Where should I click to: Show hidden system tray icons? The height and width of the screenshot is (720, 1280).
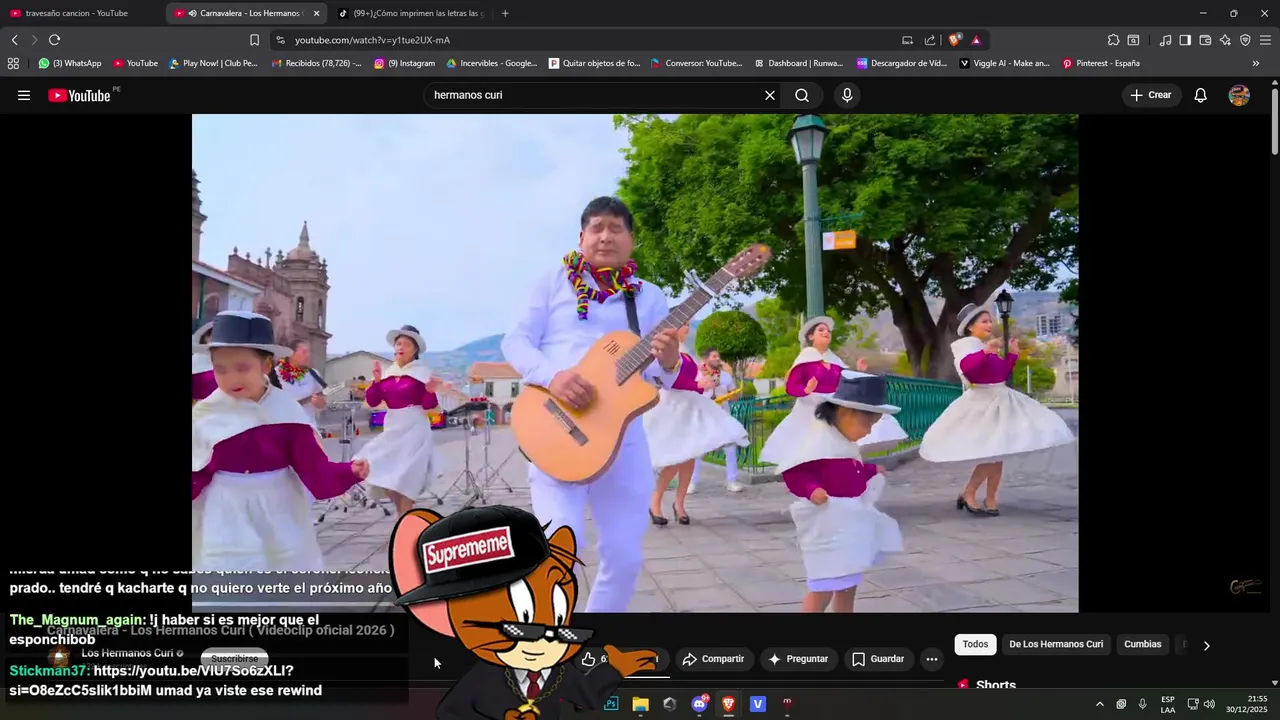pos(1099,704)
